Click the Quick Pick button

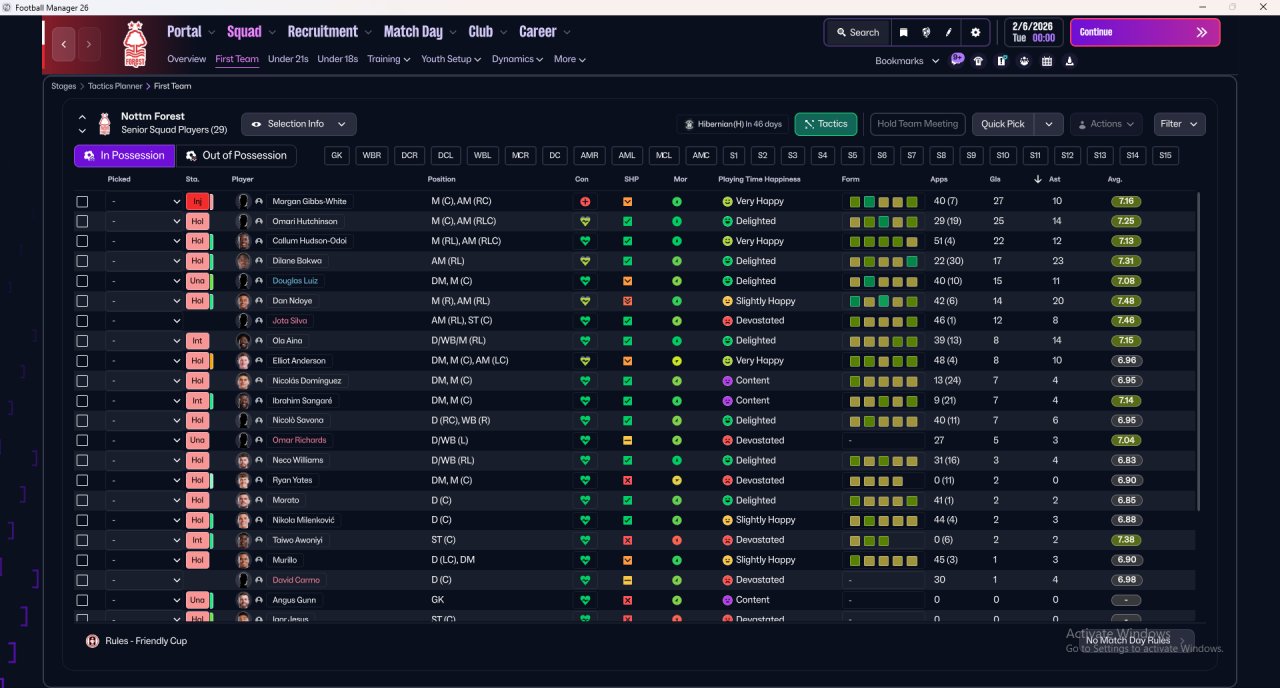(1003, 124)
